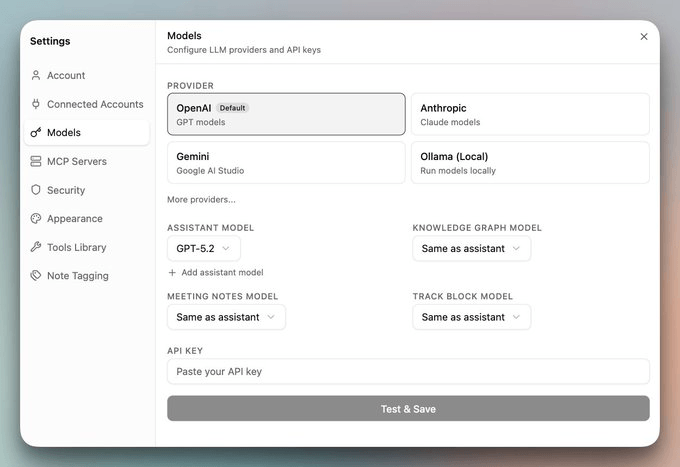The width and height of the screenshot is (680, 467).
Task: Select the Anthropic provider card
Action: click(530, 114)
